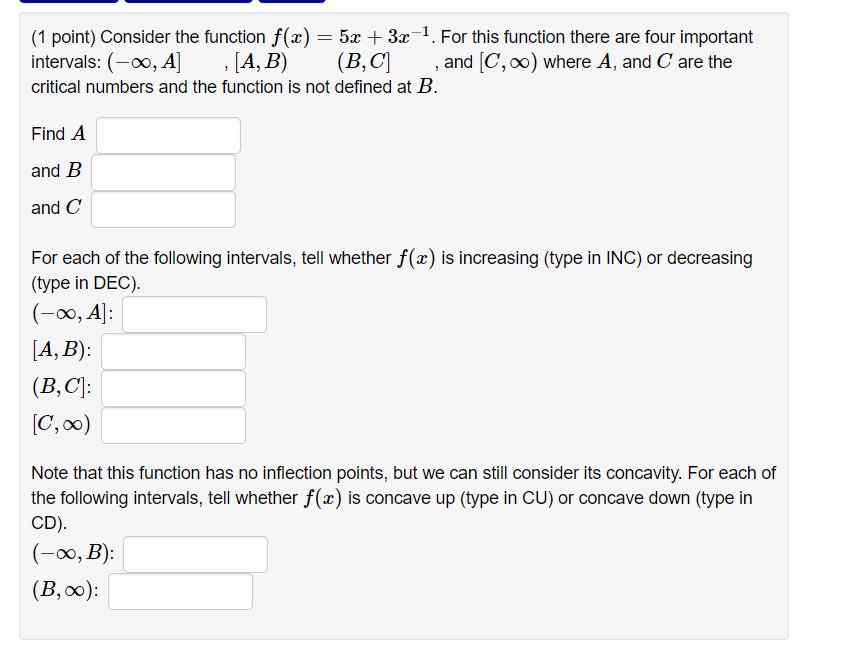Click the answer box labeled 'and C'
Screen dimensions: 862x663
(162, 209)
